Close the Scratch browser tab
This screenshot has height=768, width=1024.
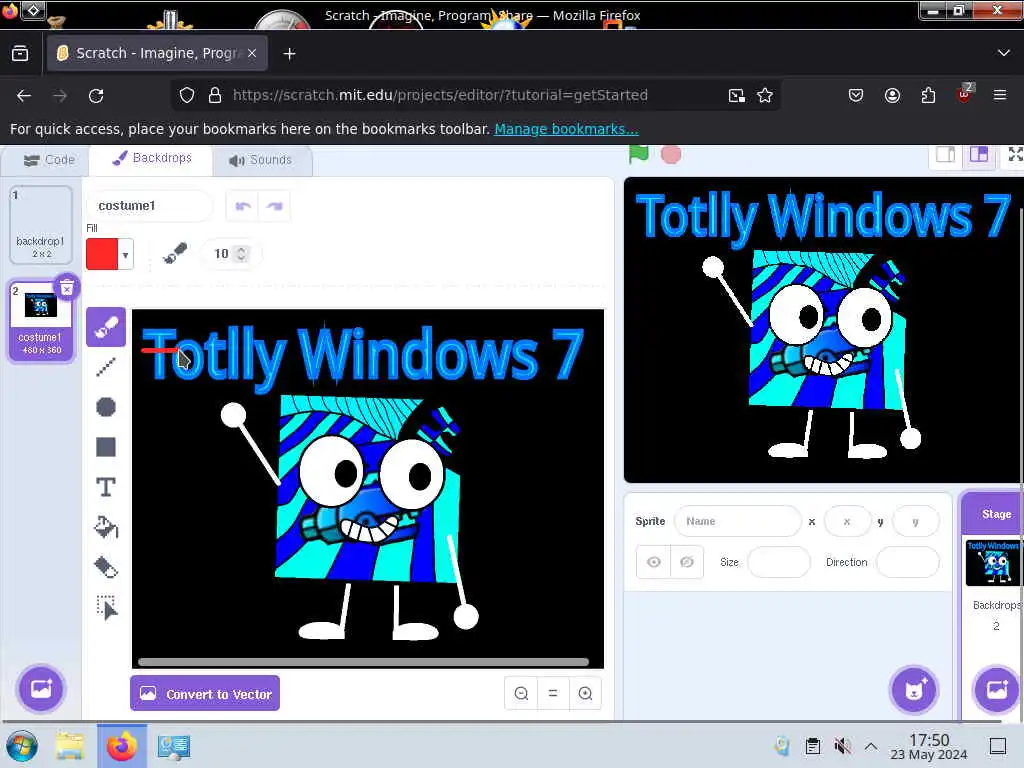coord(252,53)
